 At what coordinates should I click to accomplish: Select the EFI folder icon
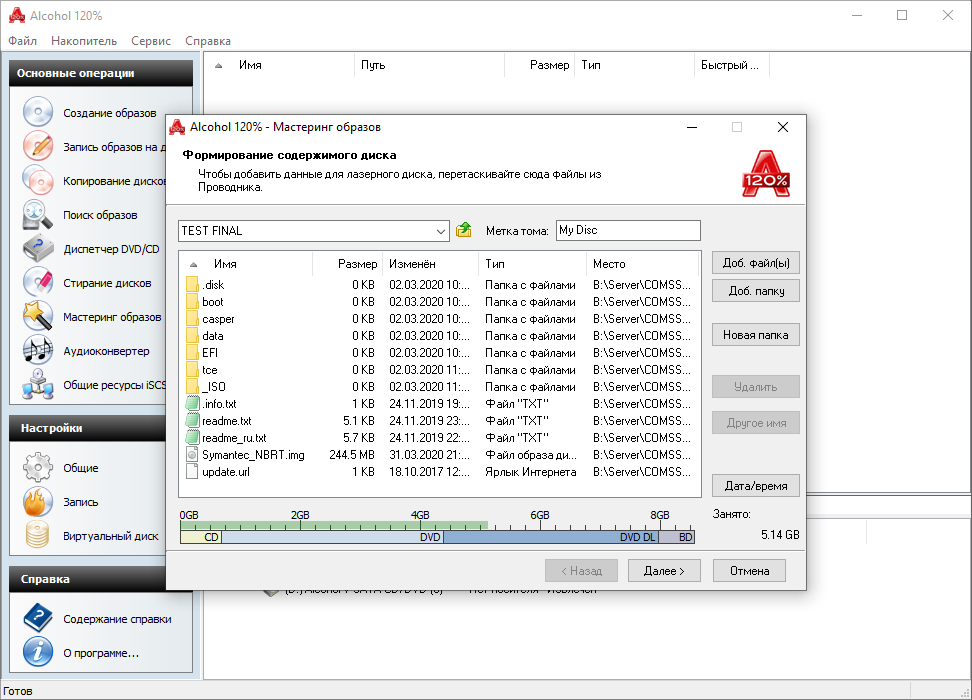click(192, 353)
